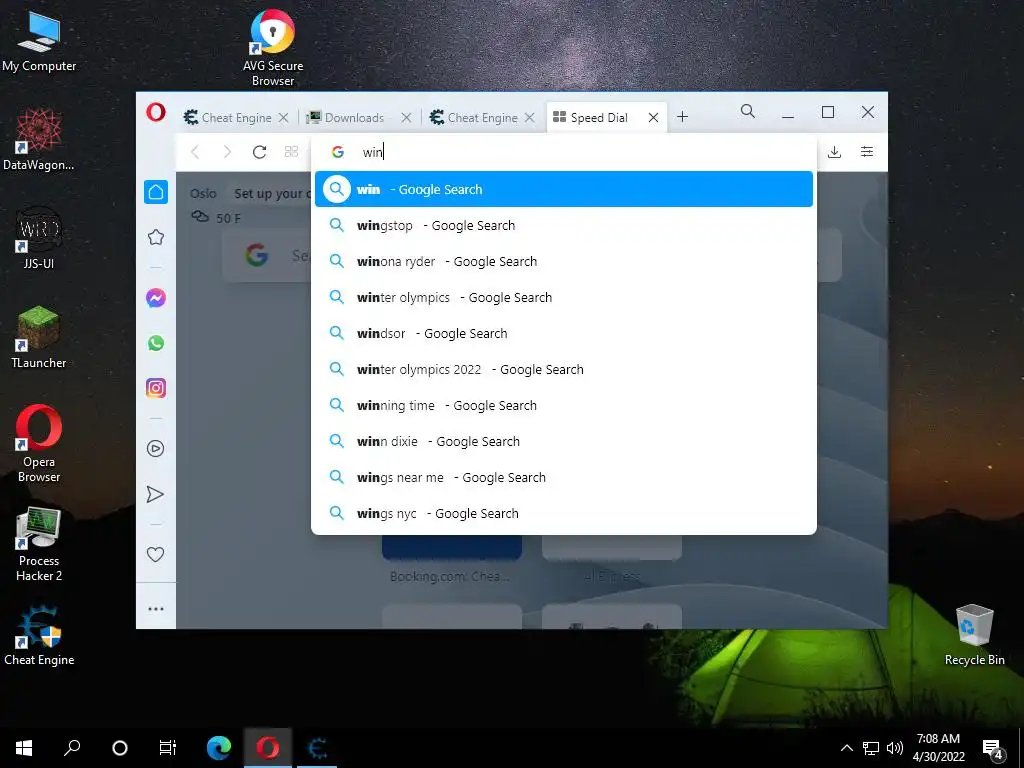The image size is (1024, 768).
Task: Select Process Hacker 2 desktop shortcut
Action: click(x=39, y=543)
